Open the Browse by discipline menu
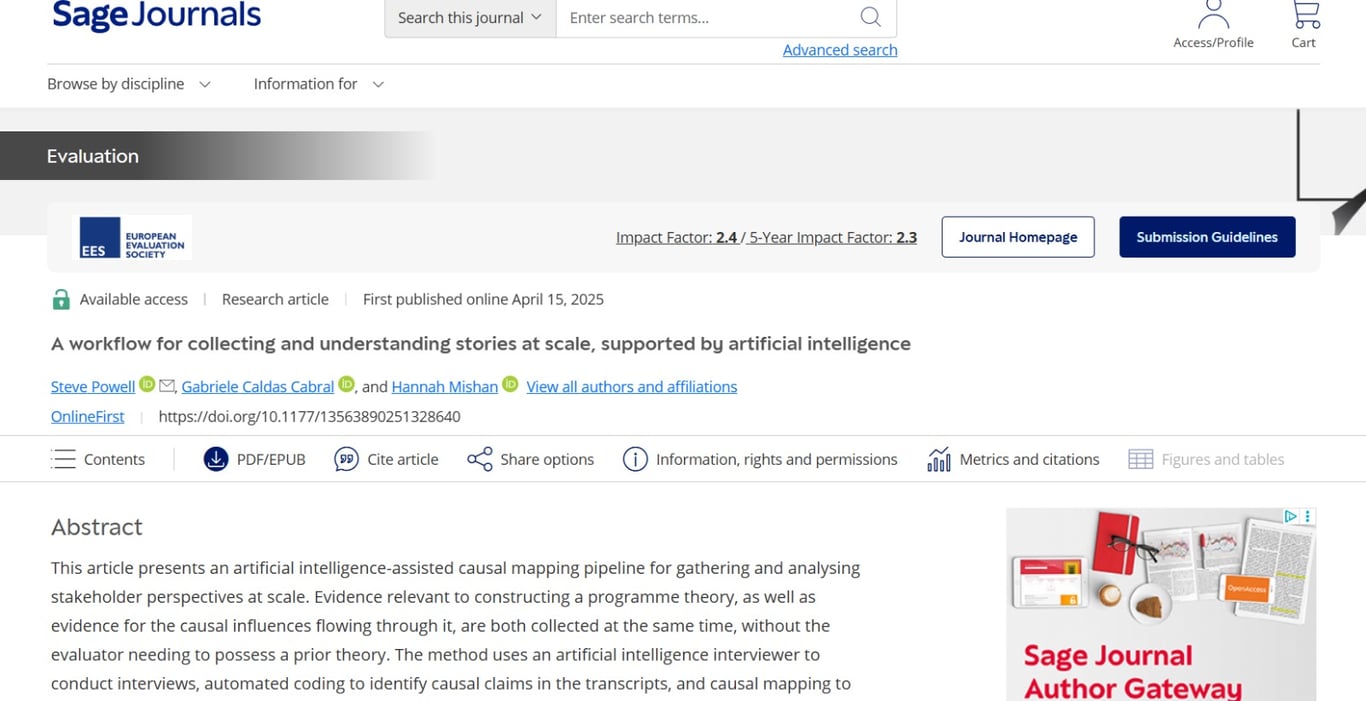This screenshot has width=1366, height=701. [x=129, y=84]
